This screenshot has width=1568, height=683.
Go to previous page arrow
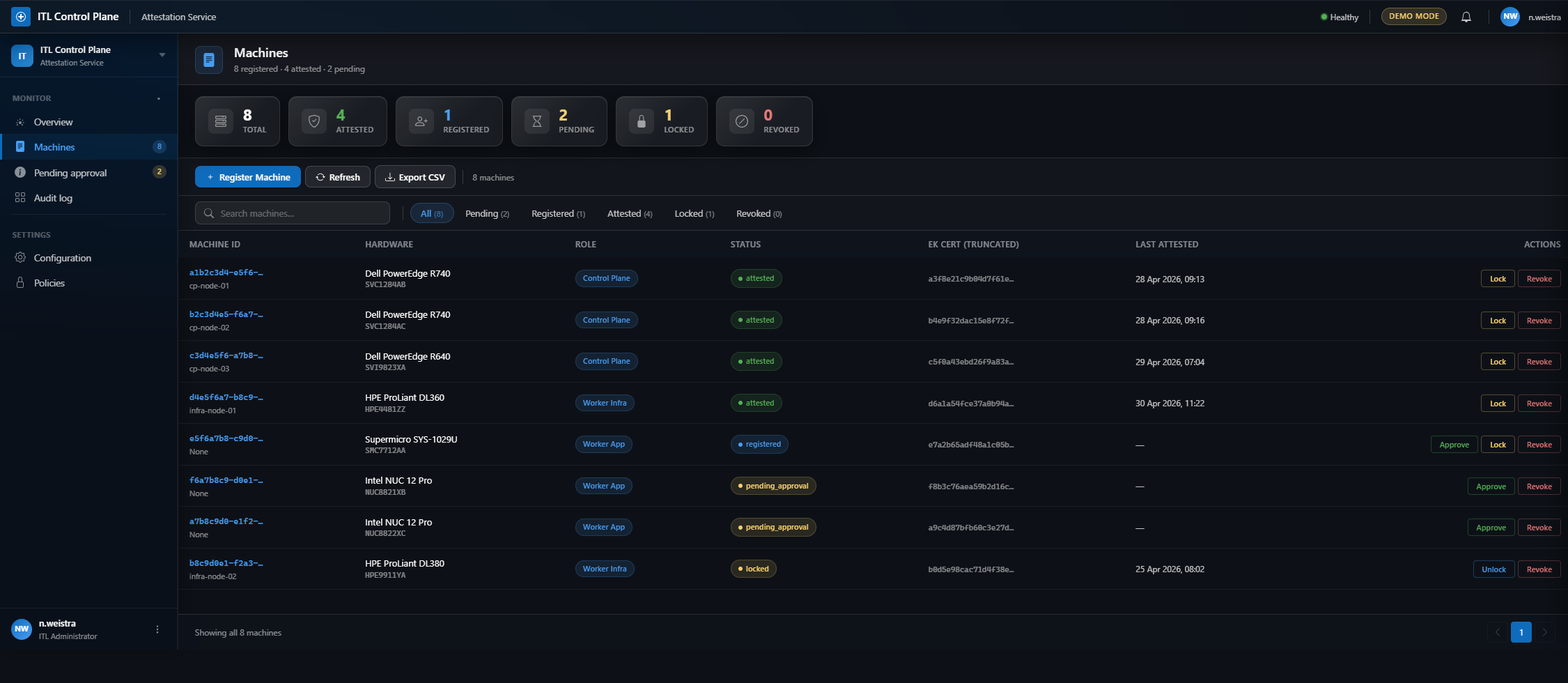1498,632
